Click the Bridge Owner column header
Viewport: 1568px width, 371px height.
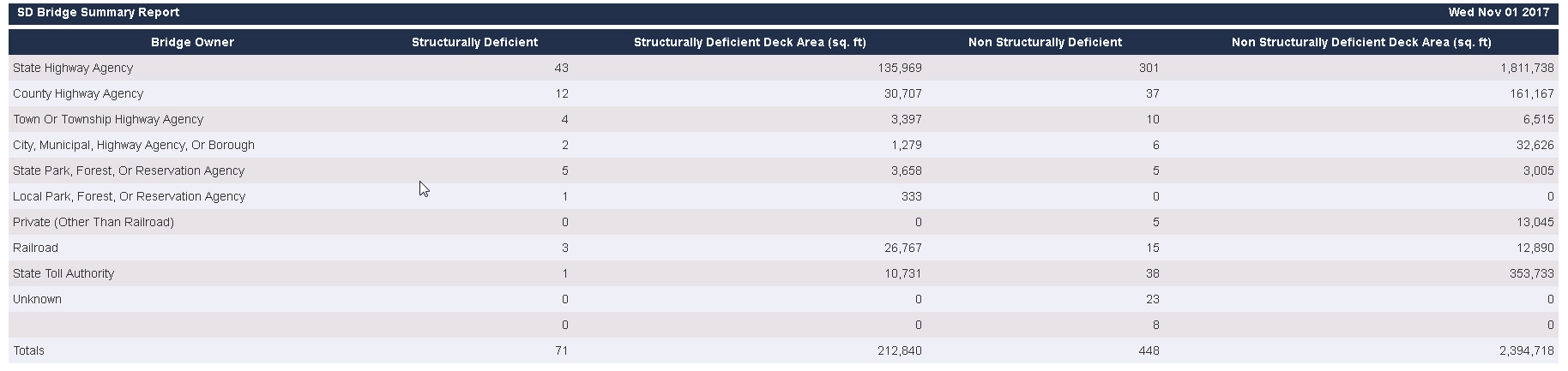click(192, 42)
